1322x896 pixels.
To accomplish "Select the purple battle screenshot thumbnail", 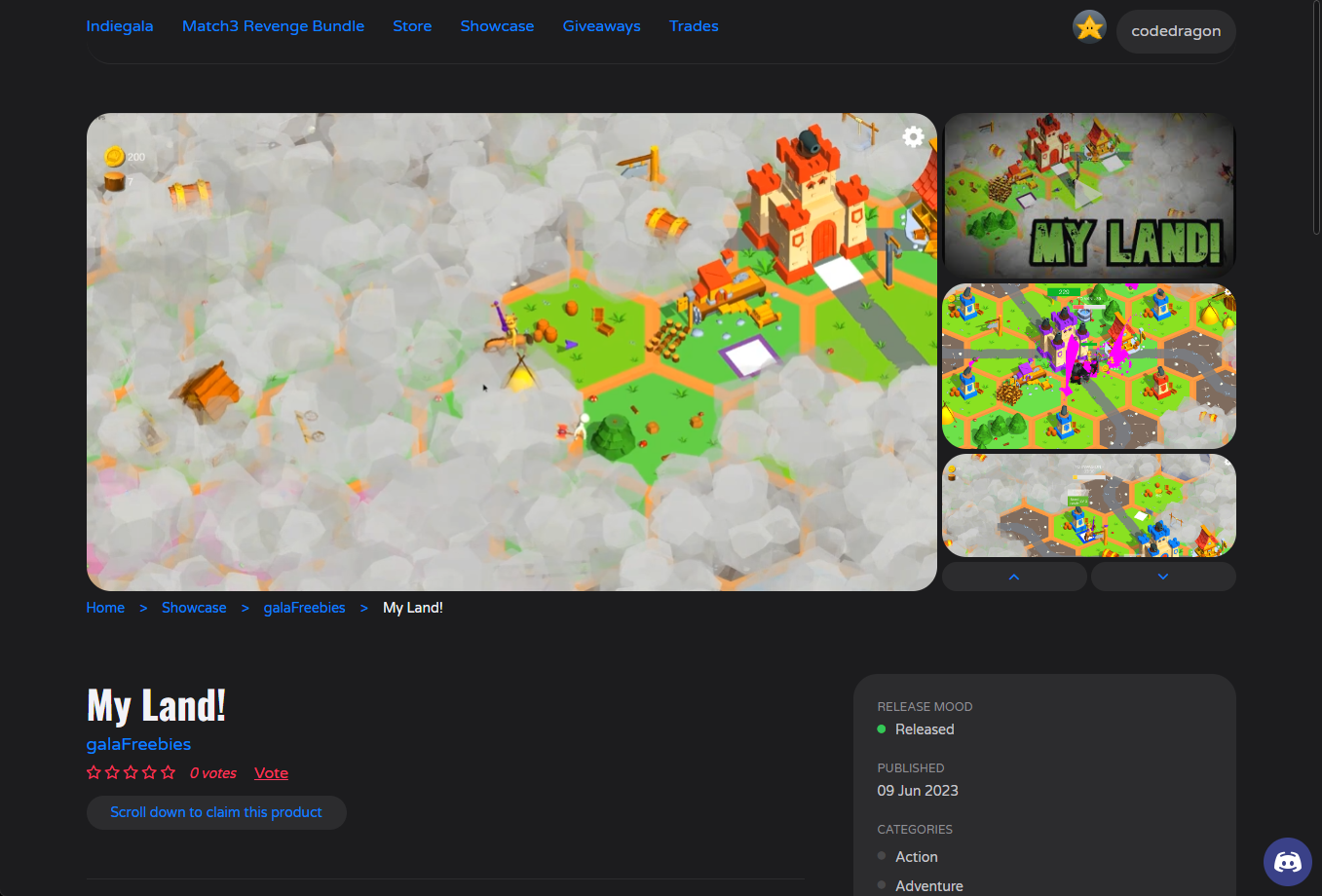I will pos(1089,366).
